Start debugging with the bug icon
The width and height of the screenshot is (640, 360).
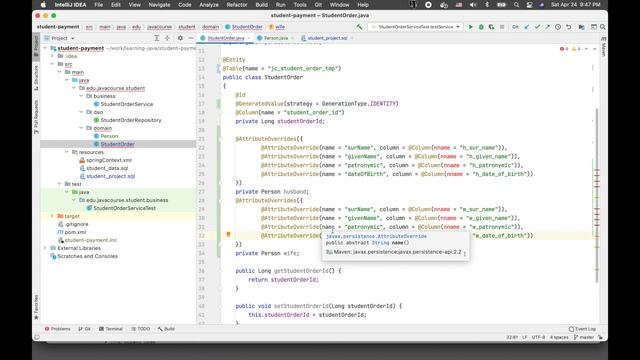point(481,27)
